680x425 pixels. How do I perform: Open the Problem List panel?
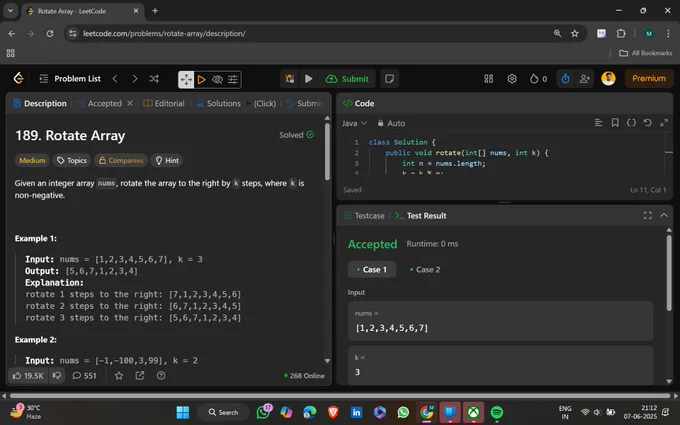(x=70, y=78)
